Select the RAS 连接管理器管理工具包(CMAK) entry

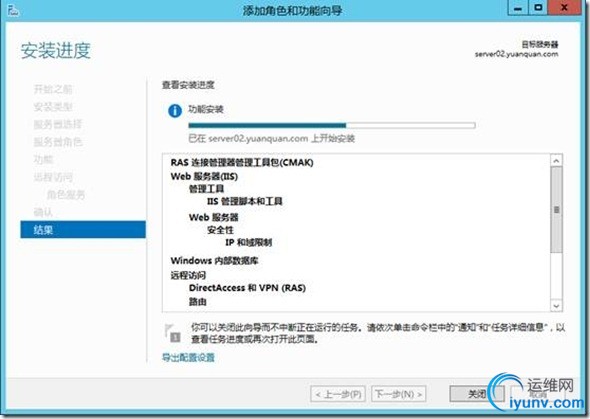[x=242, y=162]
